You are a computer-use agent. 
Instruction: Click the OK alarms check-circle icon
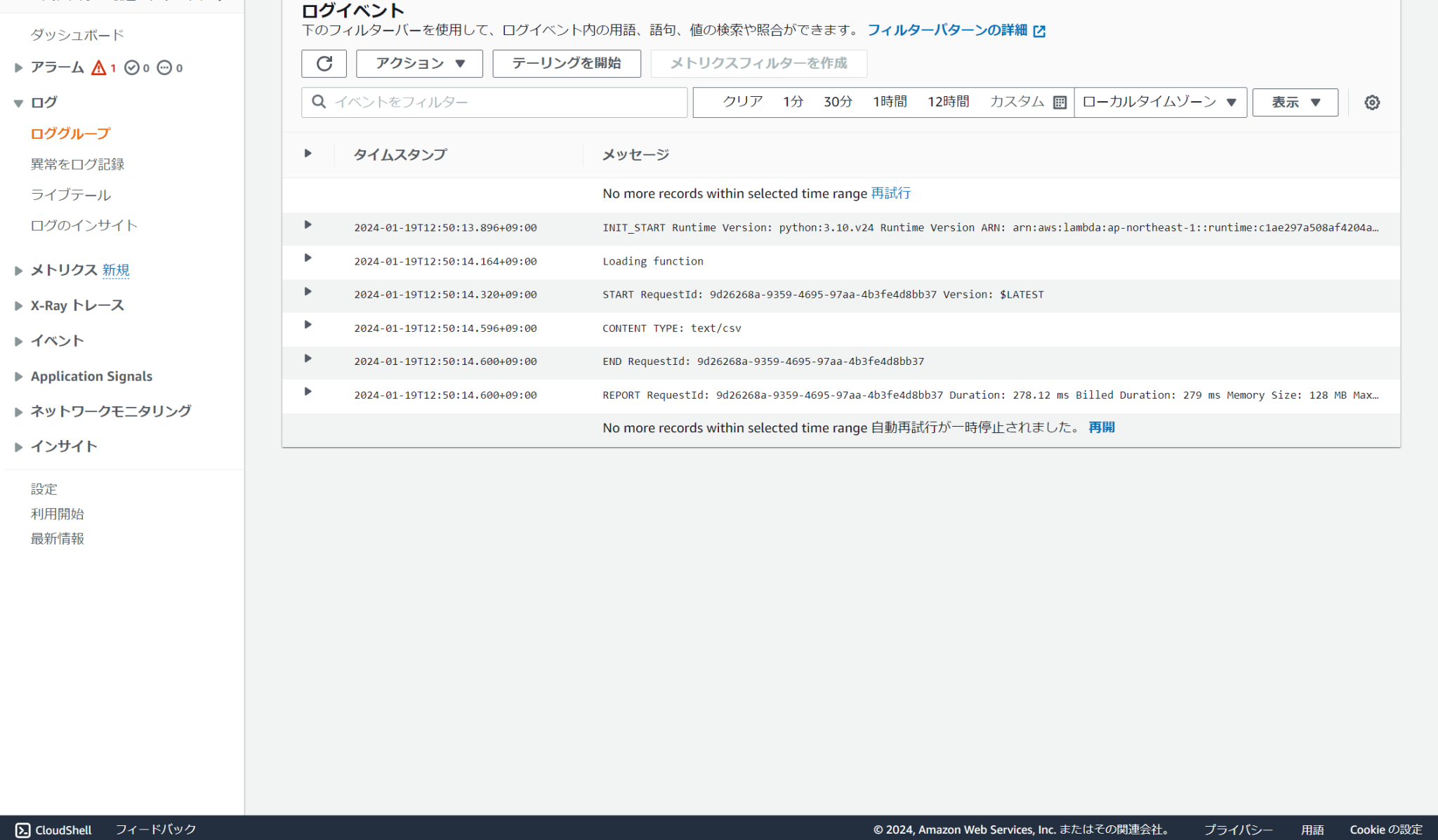click(132, 67)
